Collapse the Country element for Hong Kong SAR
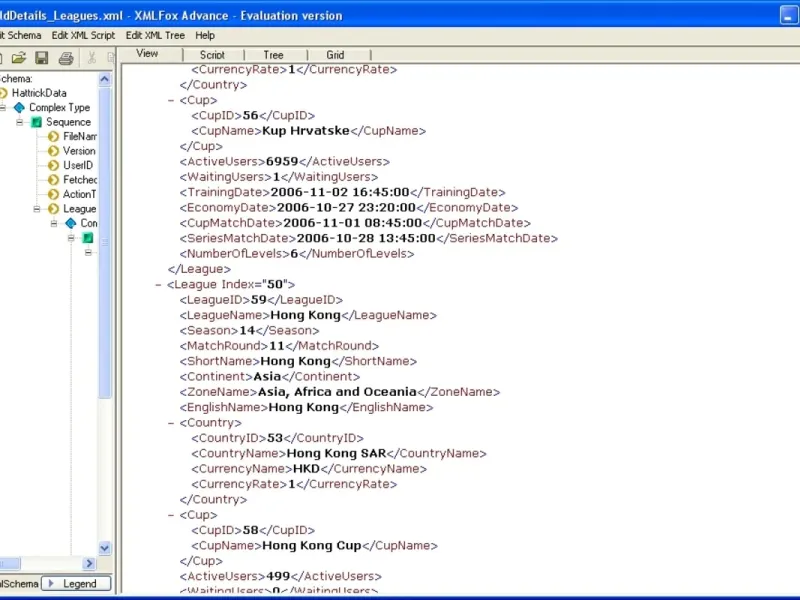The image size is (800, 600). [171, 423]
